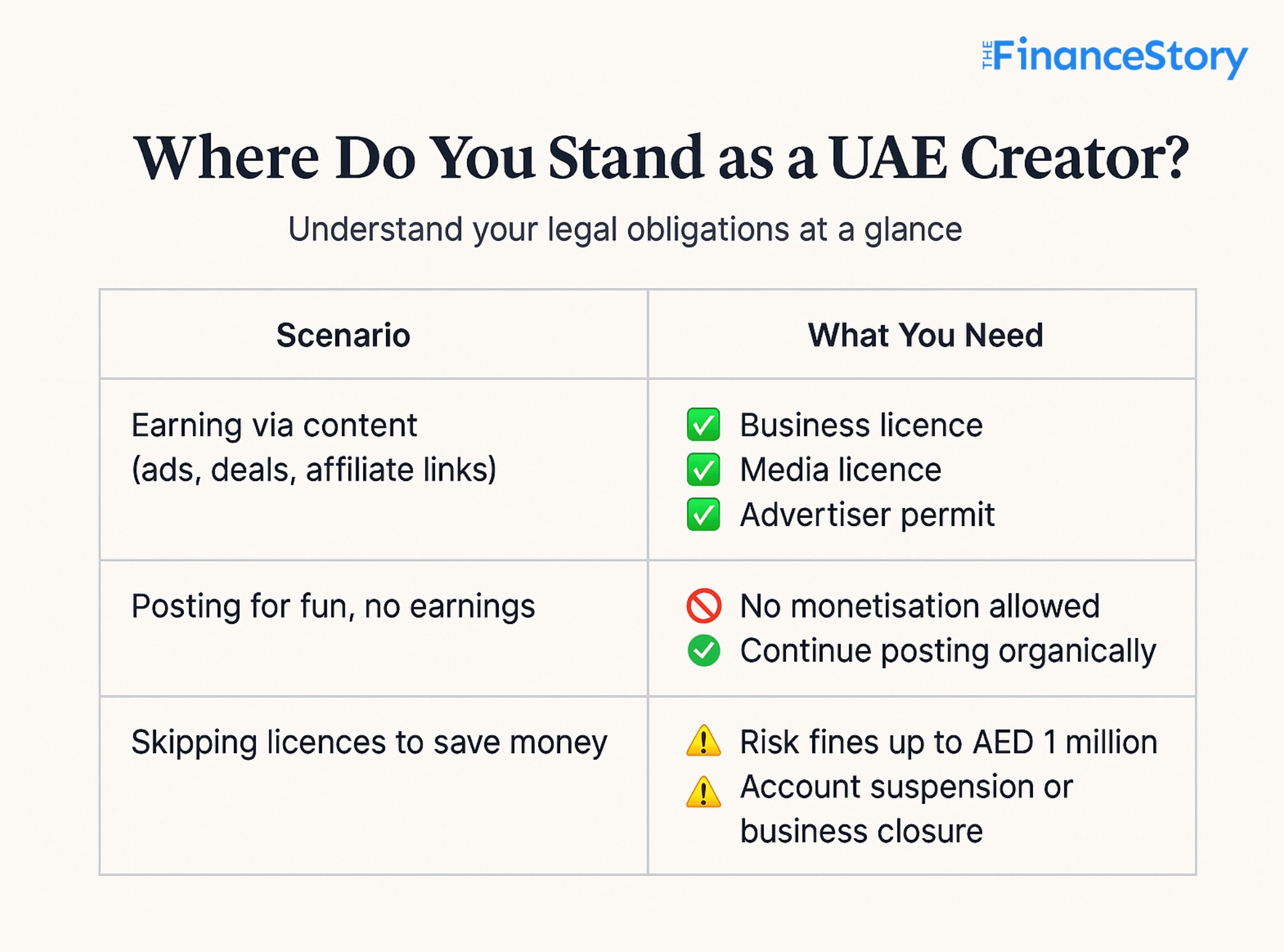Select Posting for fun, no earnings cell
This screenshot has height=952, width=1284.
pyautogui.click(x=374, y=628)
